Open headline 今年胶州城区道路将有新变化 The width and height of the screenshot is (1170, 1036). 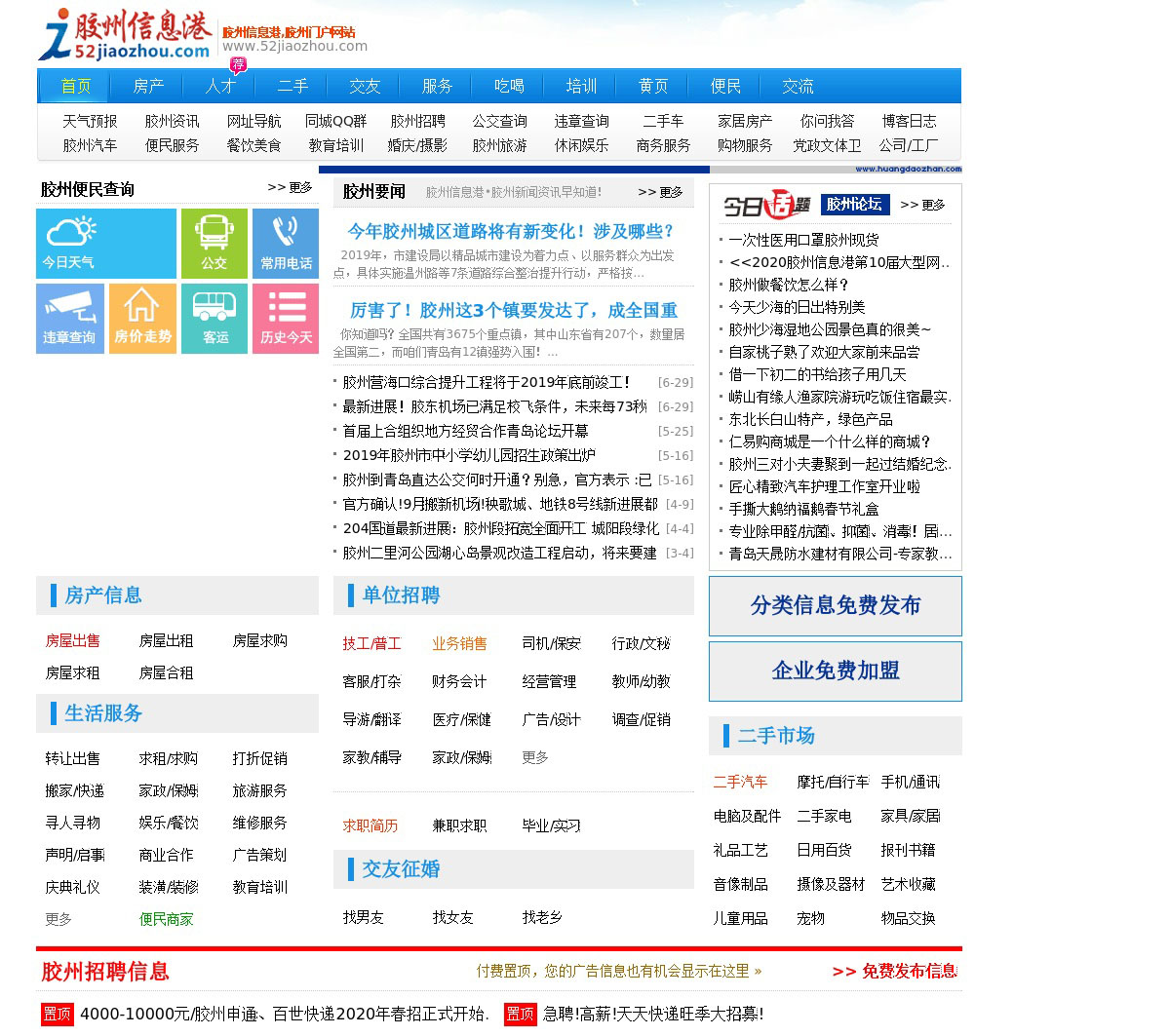(511, 231)
